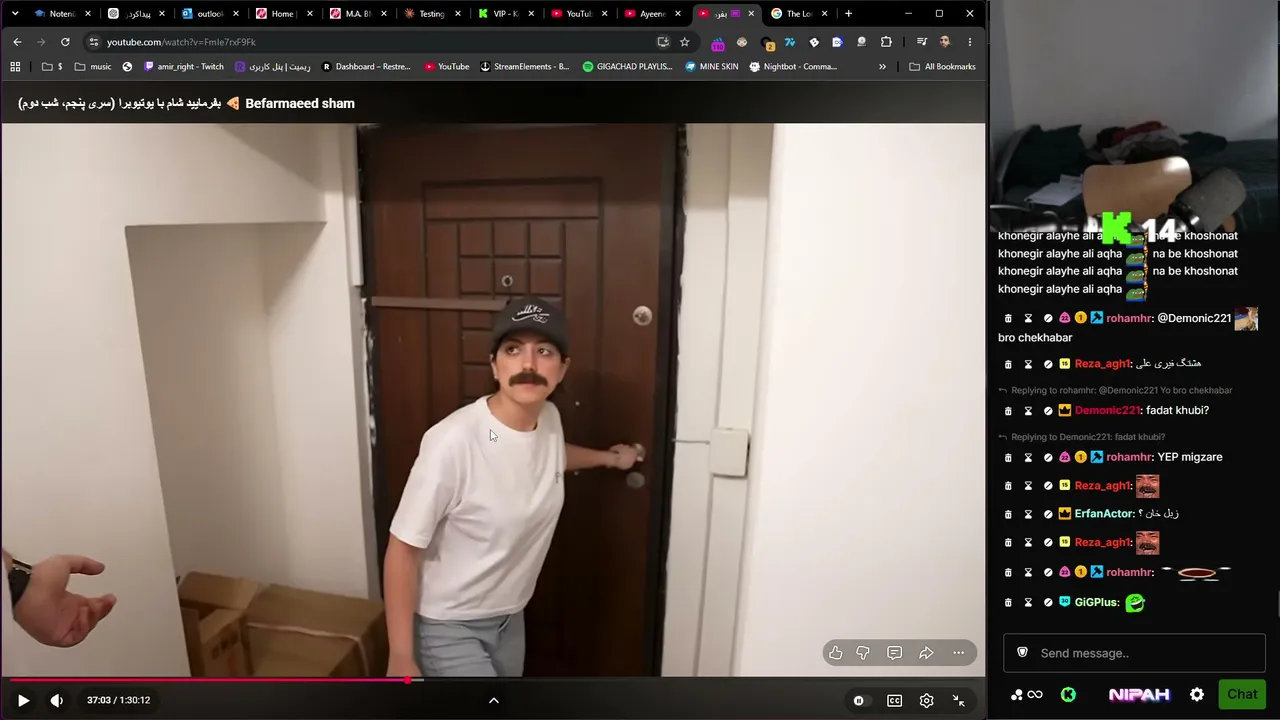Screen dimensions: 1280x720
Task: Share the video via arrow icon
Action: click(x=926, y=653)
